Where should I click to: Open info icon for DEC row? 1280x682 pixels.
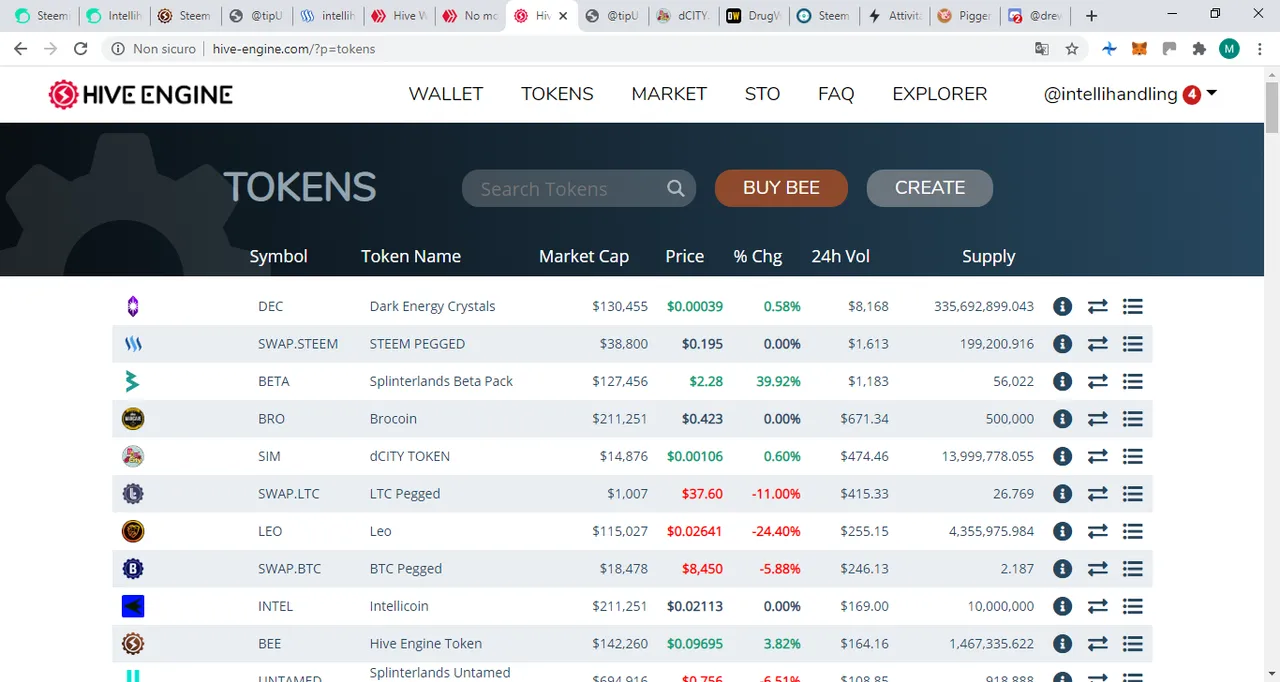point(1062,306)
